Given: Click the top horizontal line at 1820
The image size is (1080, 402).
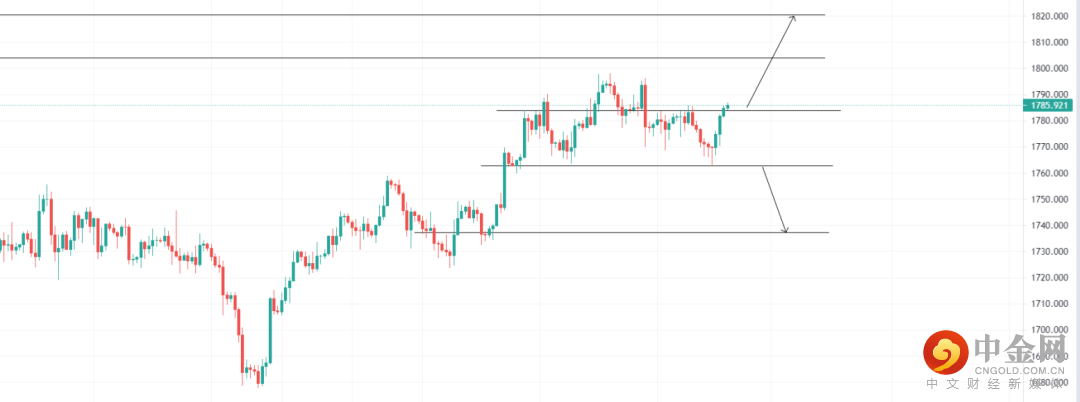Looking at the screenshot, I should [412, 14].
